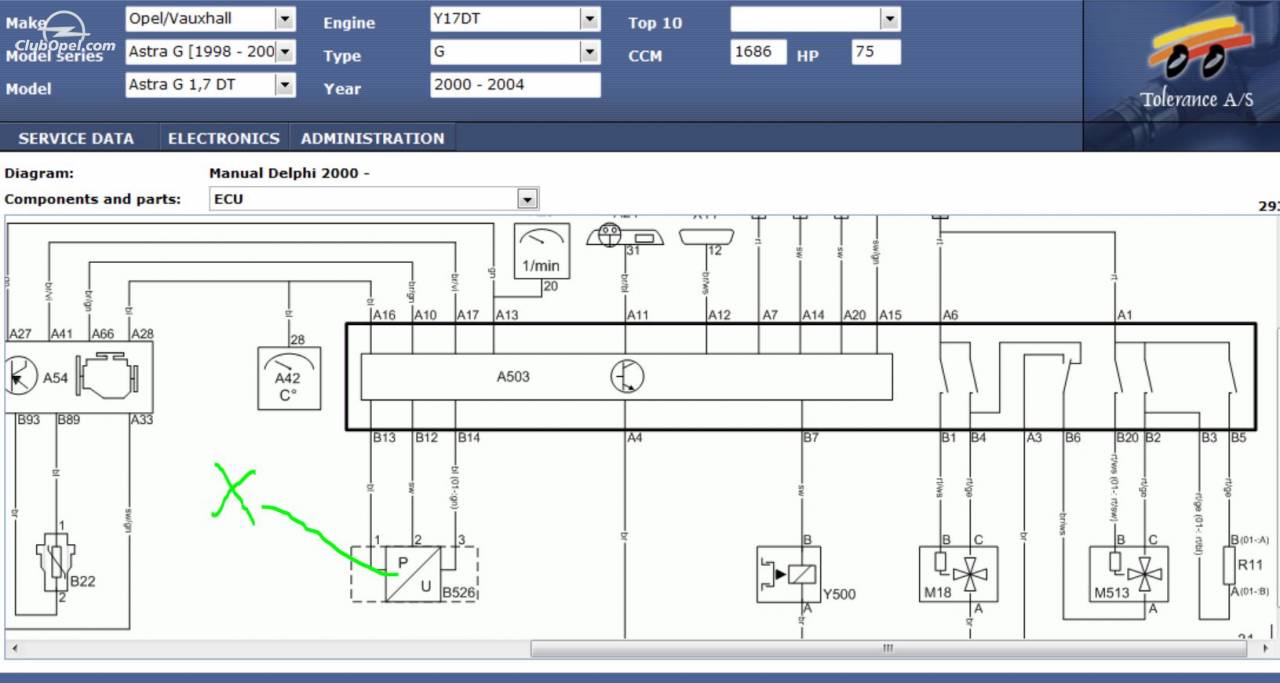1280x683 pixels.
Task: Select the M18 fan motor symbol
Action: coord(958,574)
